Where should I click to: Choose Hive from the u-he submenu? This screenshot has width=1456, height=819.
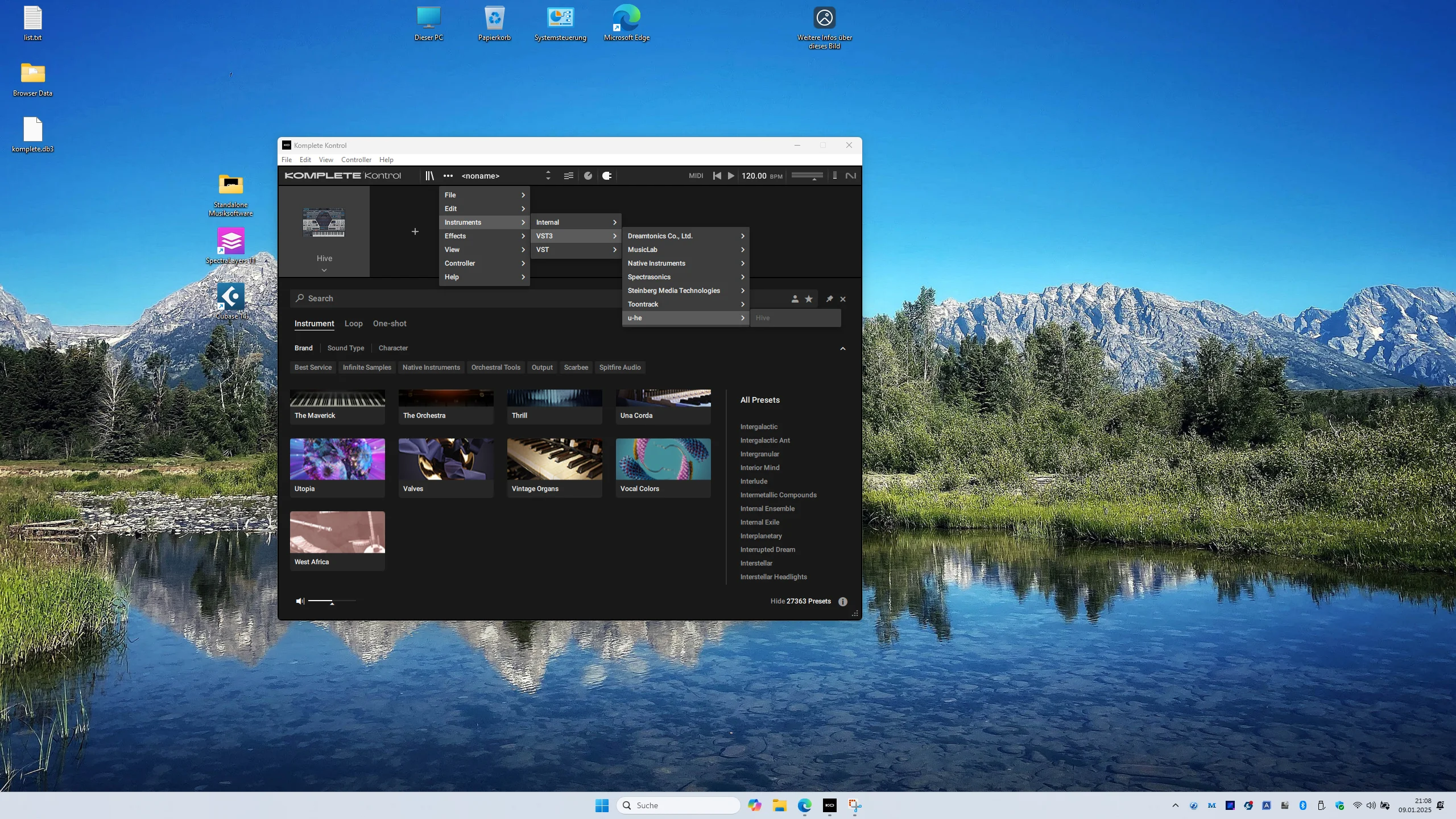pyautogui.click(x=796, y=318)
